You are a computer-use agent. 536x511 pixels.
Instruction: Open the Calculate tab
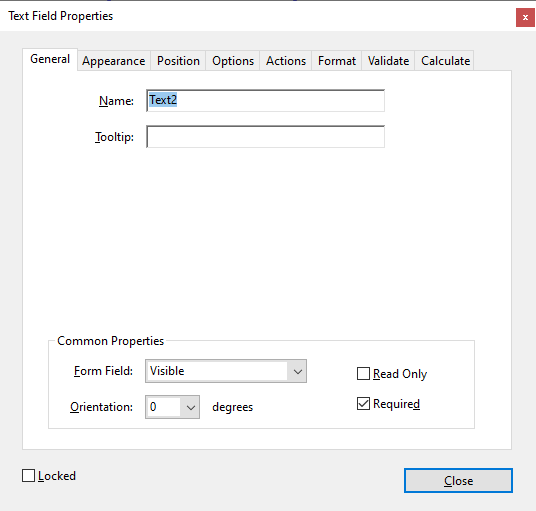(445, 61)
